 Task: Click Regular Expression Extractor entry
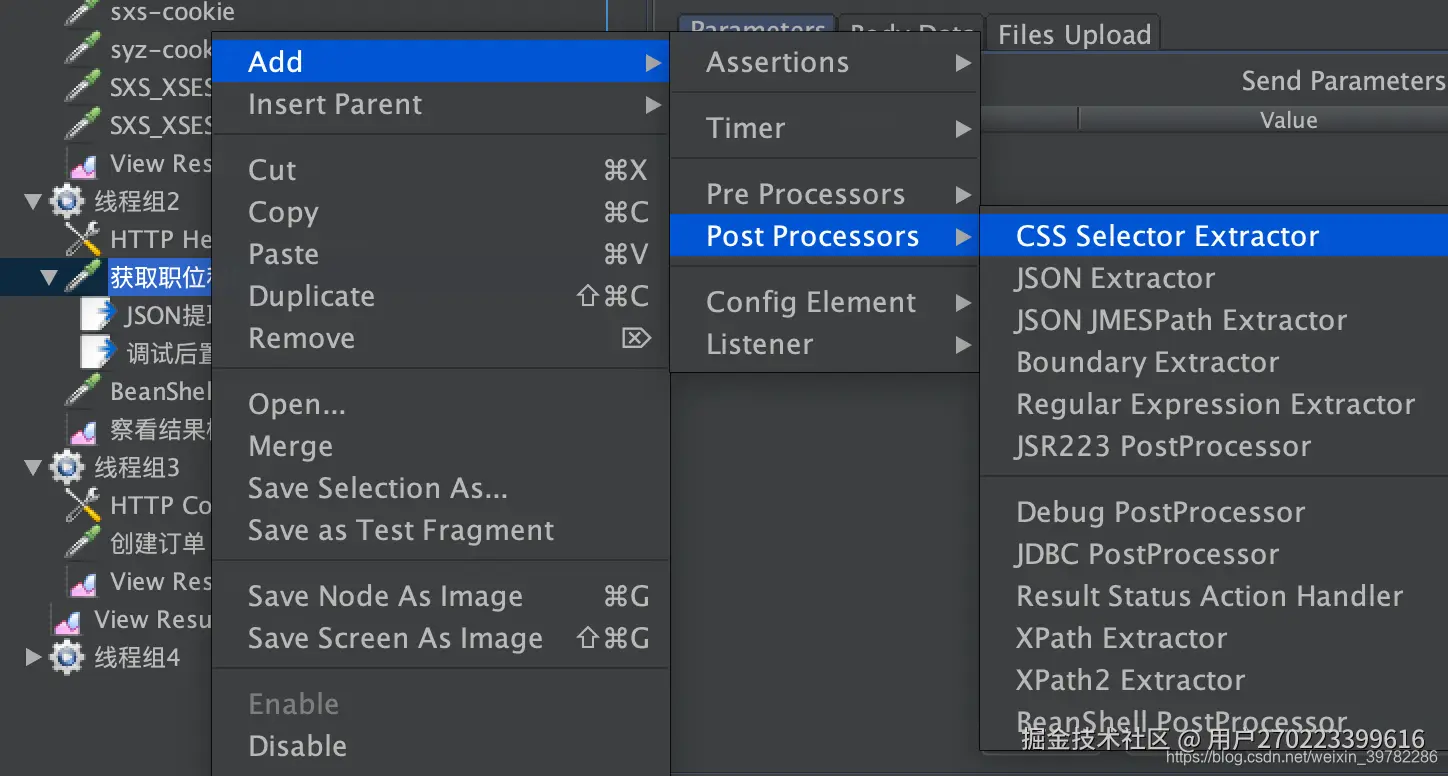point(1215,404)
